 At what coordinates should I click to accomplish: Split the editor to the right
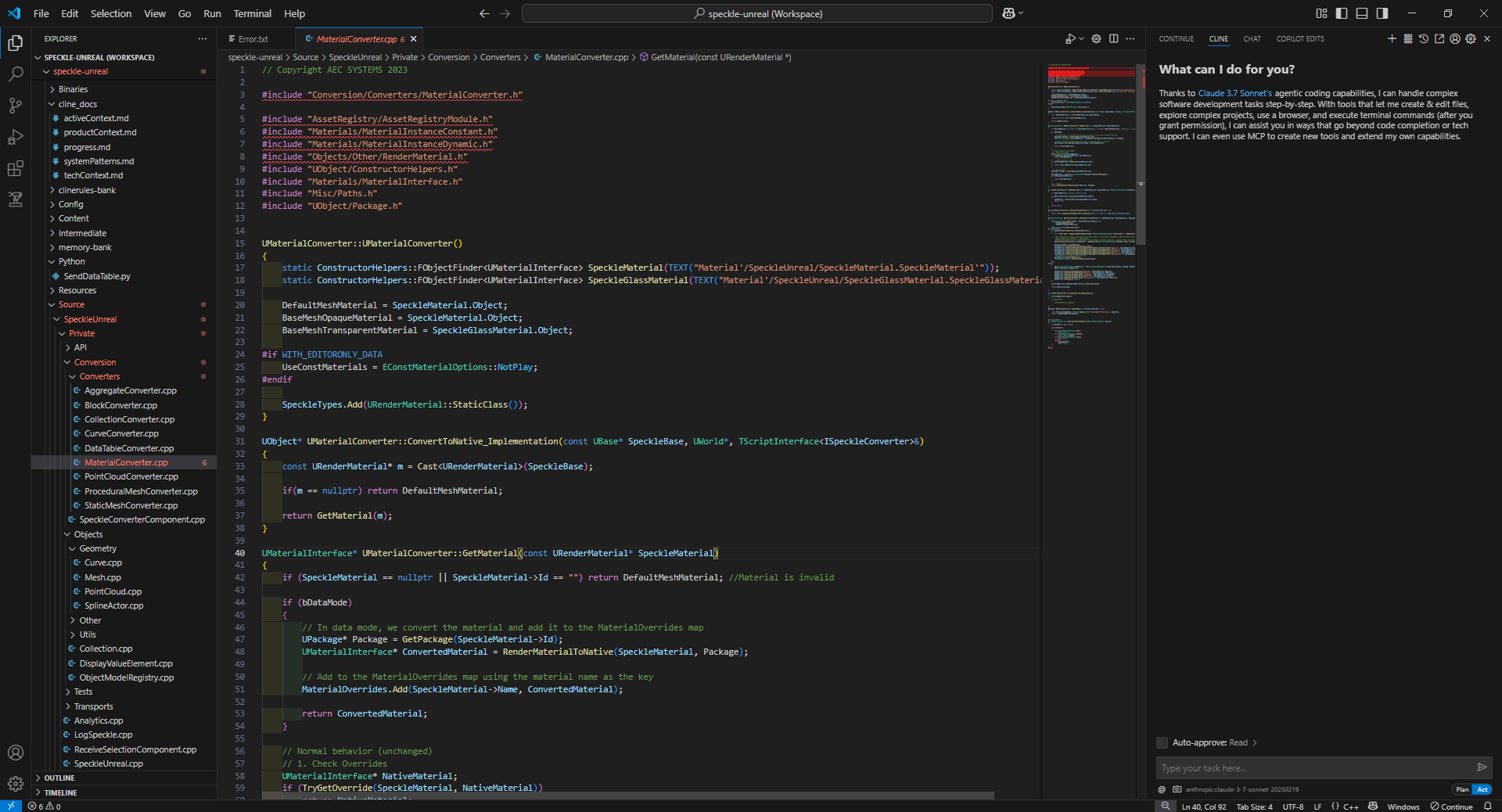1113,38
